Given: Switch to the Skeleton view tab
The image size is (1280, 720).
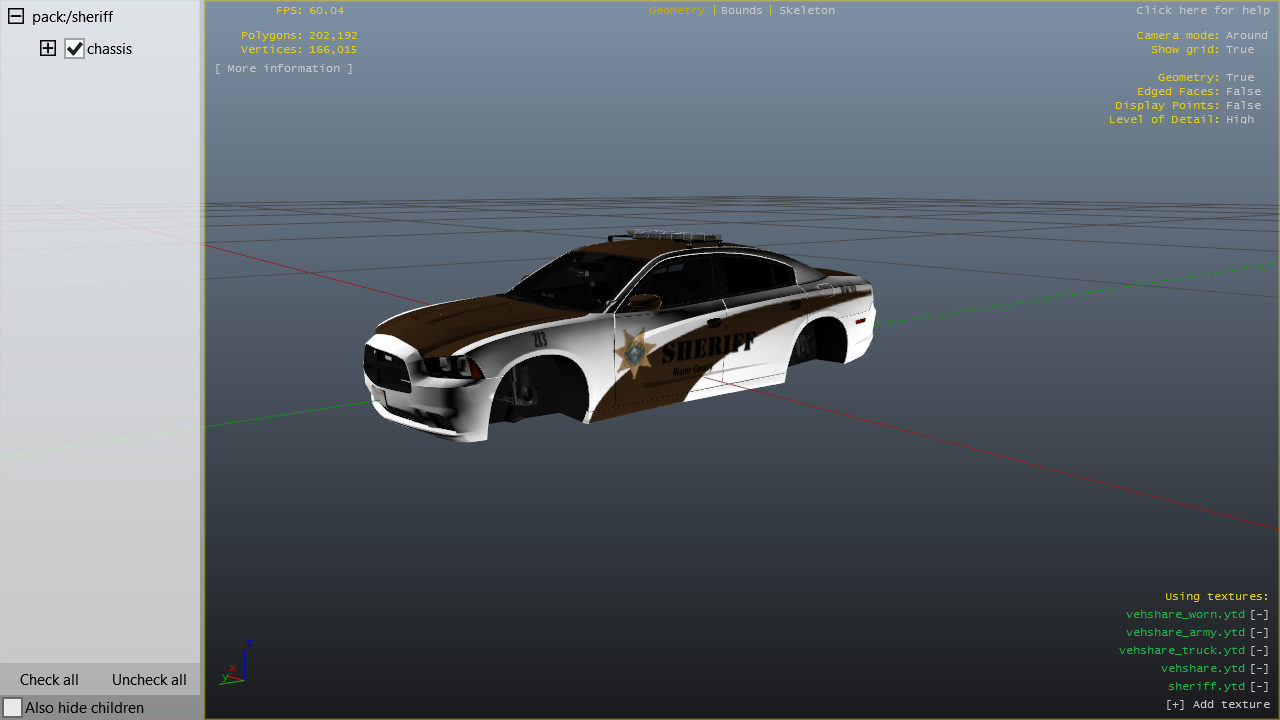Looking at the screenshot, I should pos(806,10).
